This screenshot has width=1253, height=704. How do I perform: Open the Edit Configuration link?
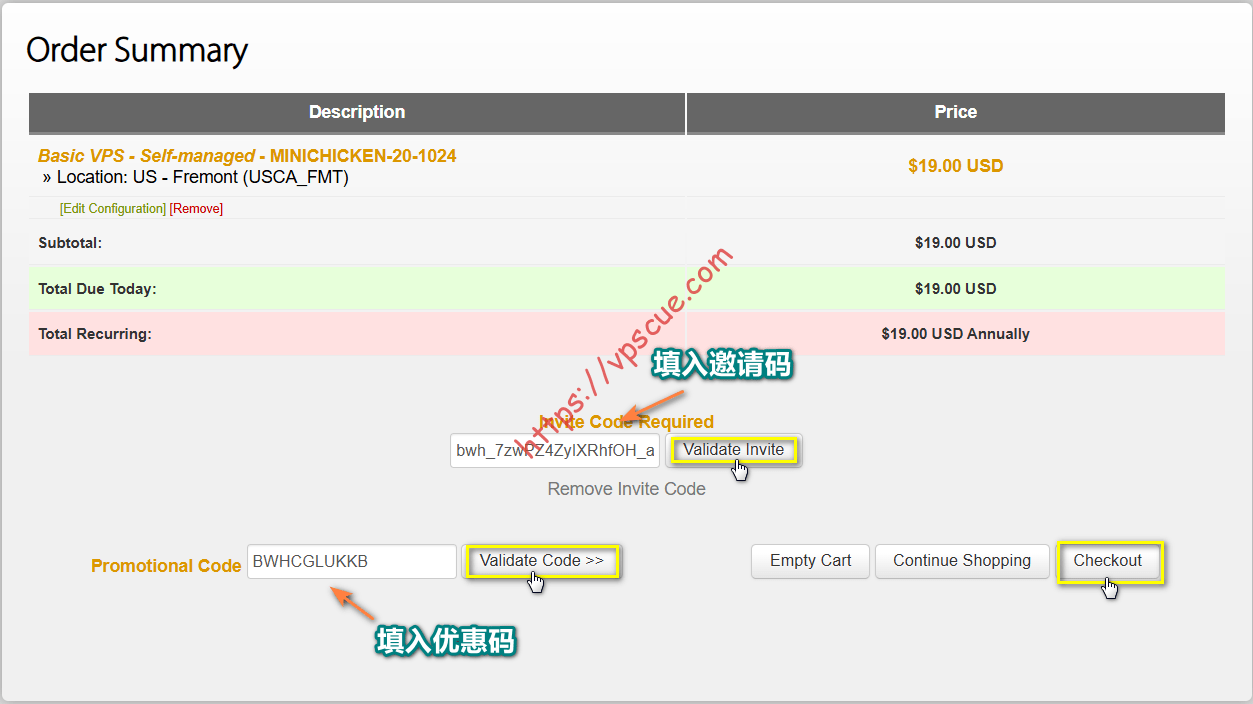coord(113,209)
